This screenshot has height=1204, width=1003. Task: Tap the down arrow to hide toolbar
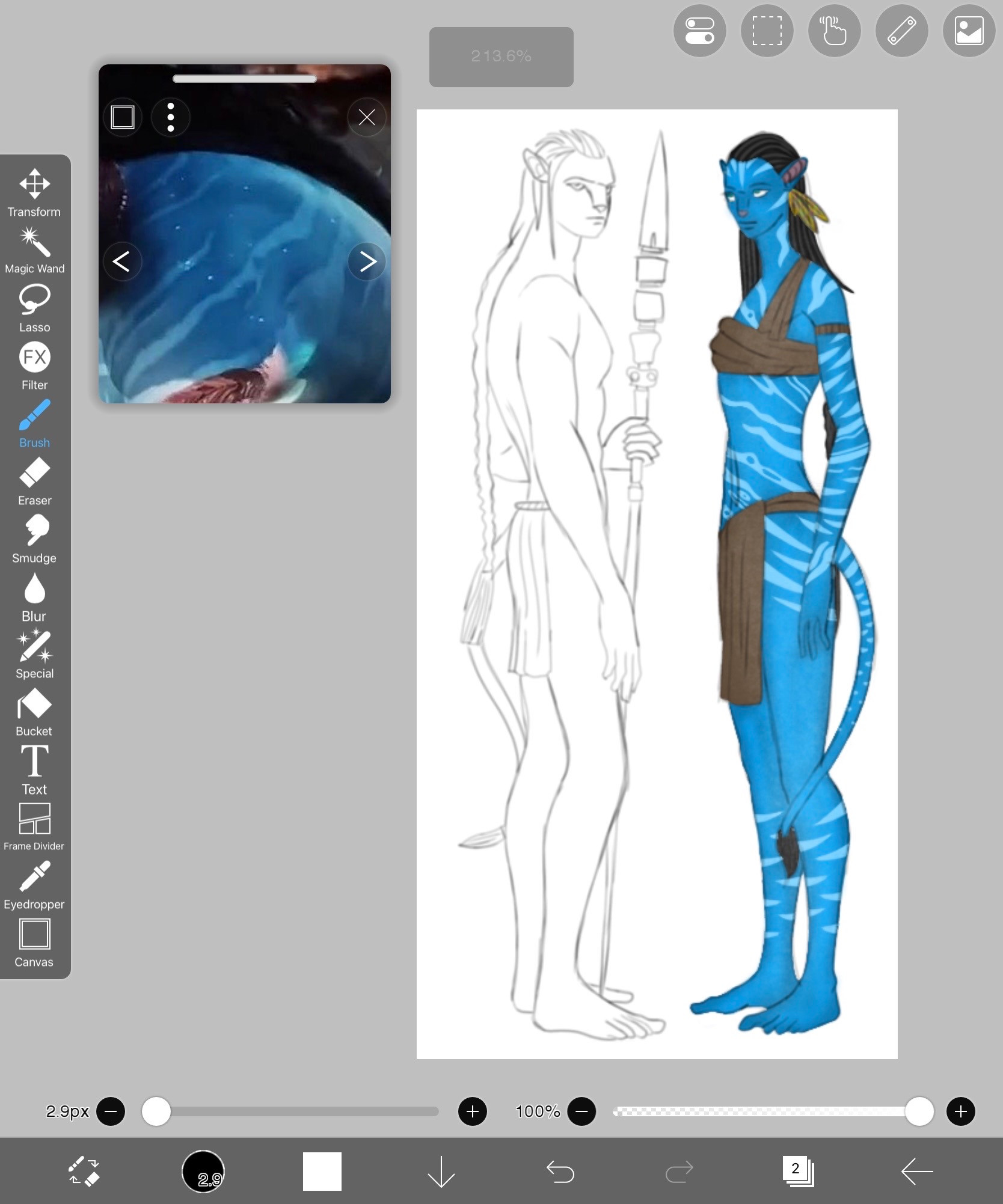441,1171
